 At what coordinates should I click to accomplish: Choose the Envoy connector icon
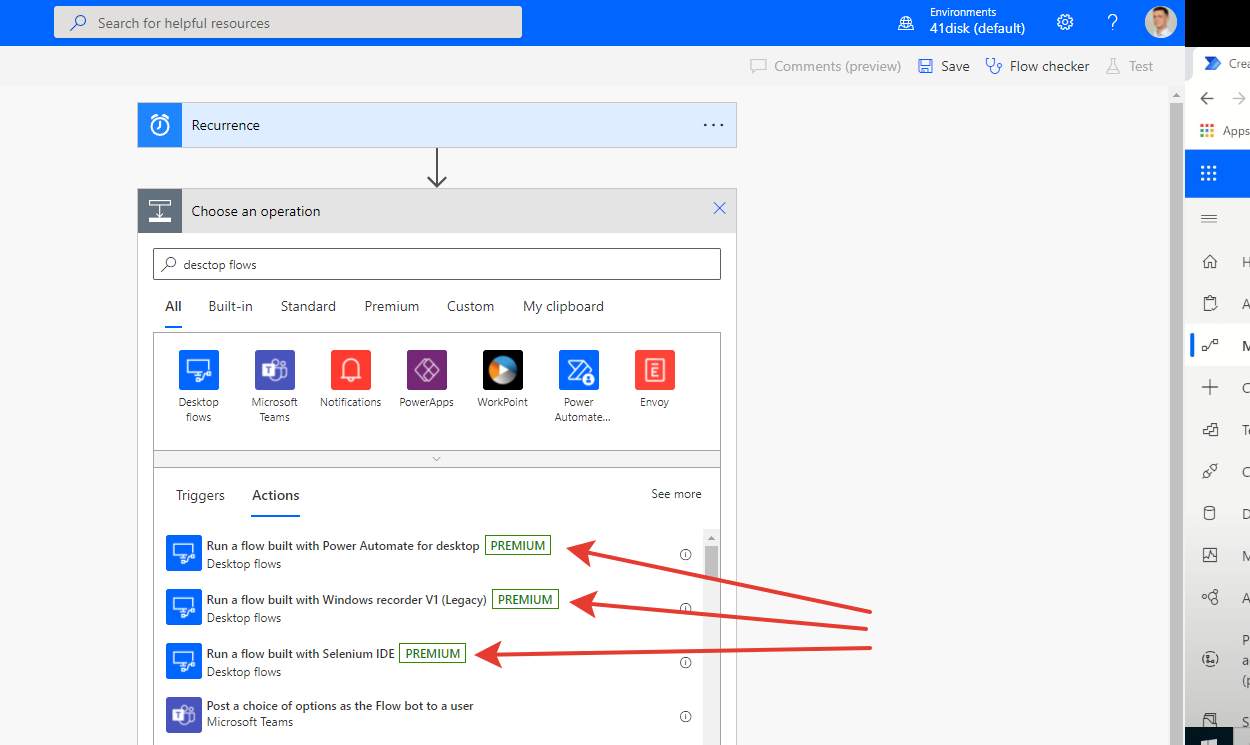(654, 370)
